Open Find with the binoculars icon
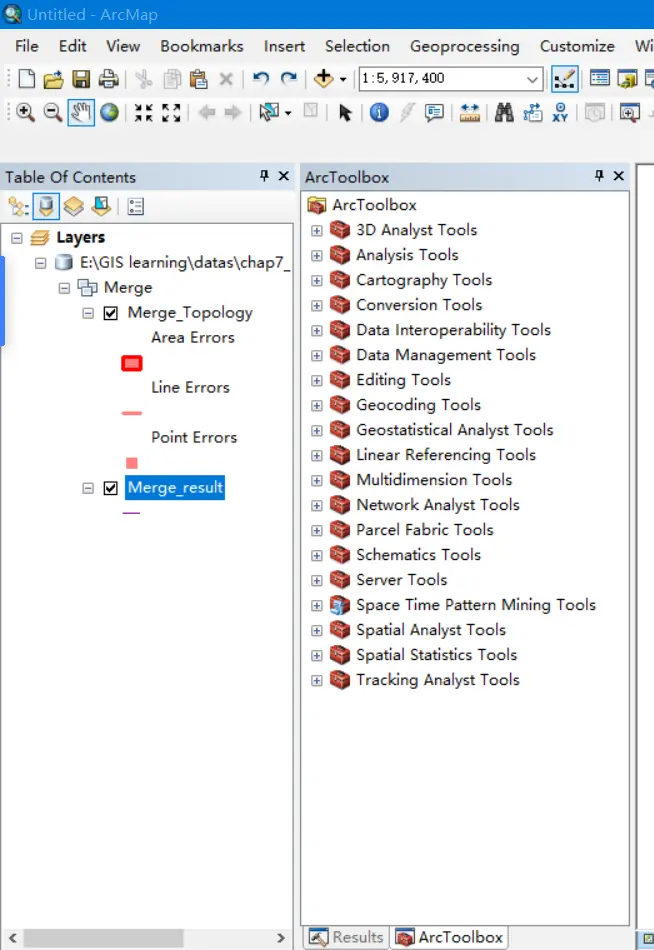The height and width of the screenshot is (950, 654). [504, 112]
